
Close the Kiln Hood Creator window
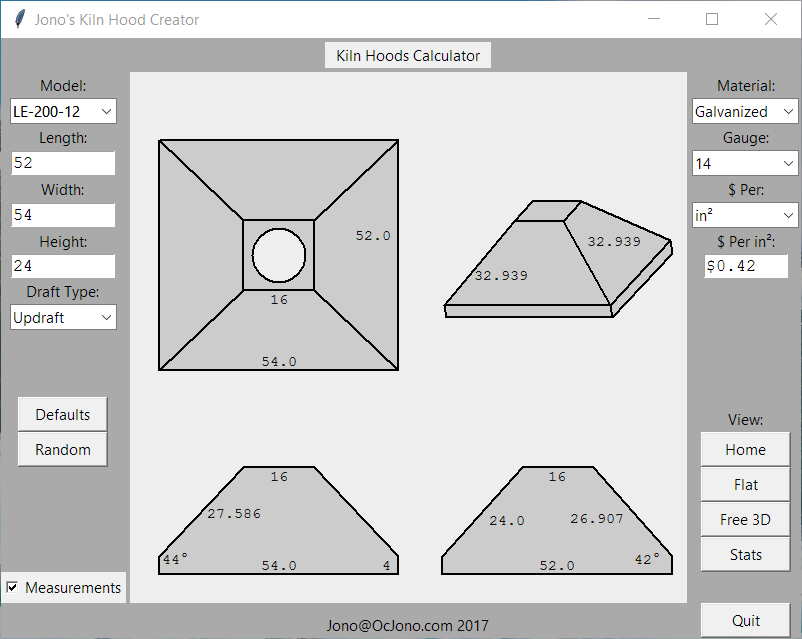click(771, 19)
